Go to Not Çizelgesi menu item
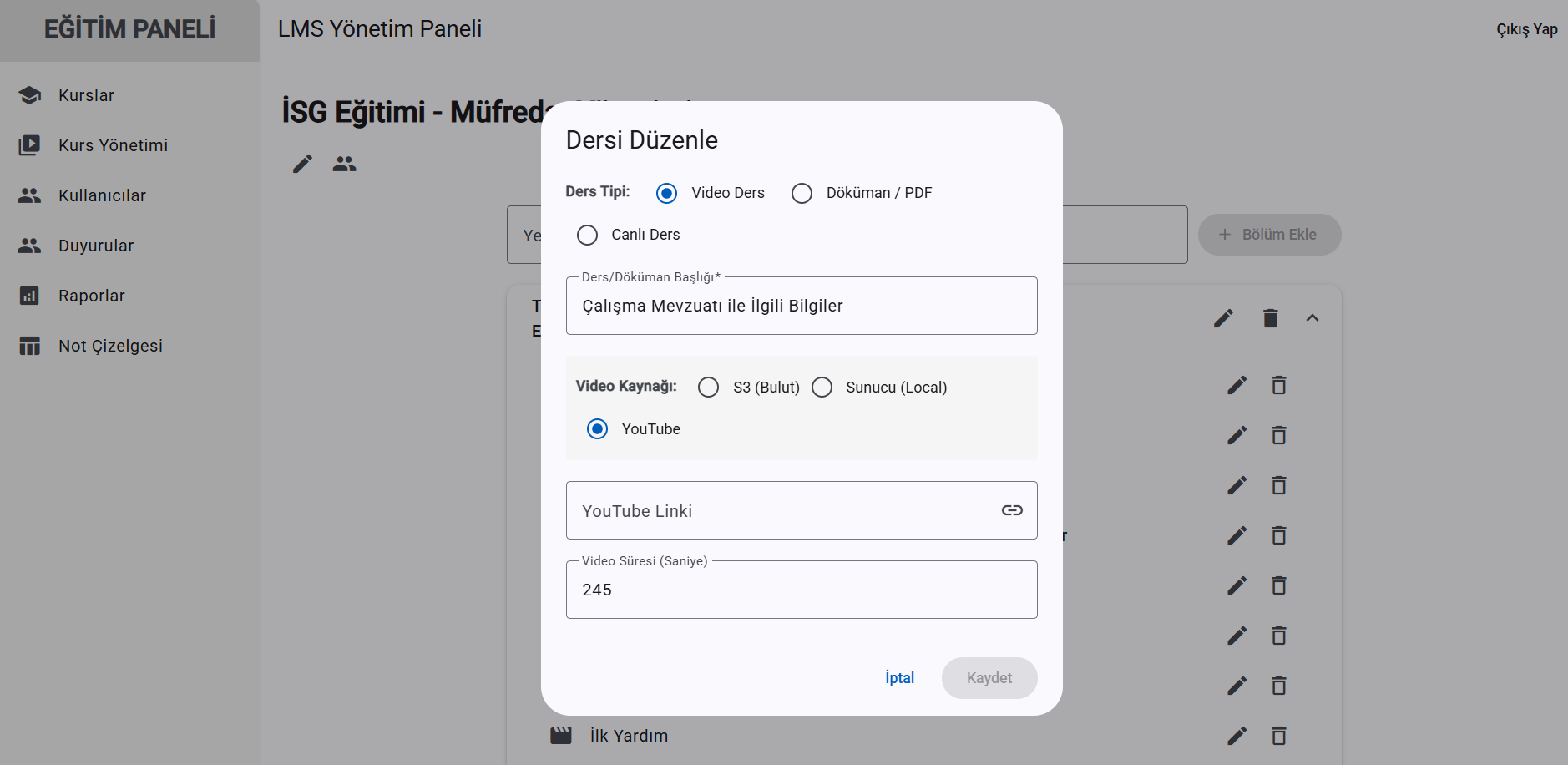Image resolution: width=1568 pixels, height=765 pixels. (x=110, y=346)
